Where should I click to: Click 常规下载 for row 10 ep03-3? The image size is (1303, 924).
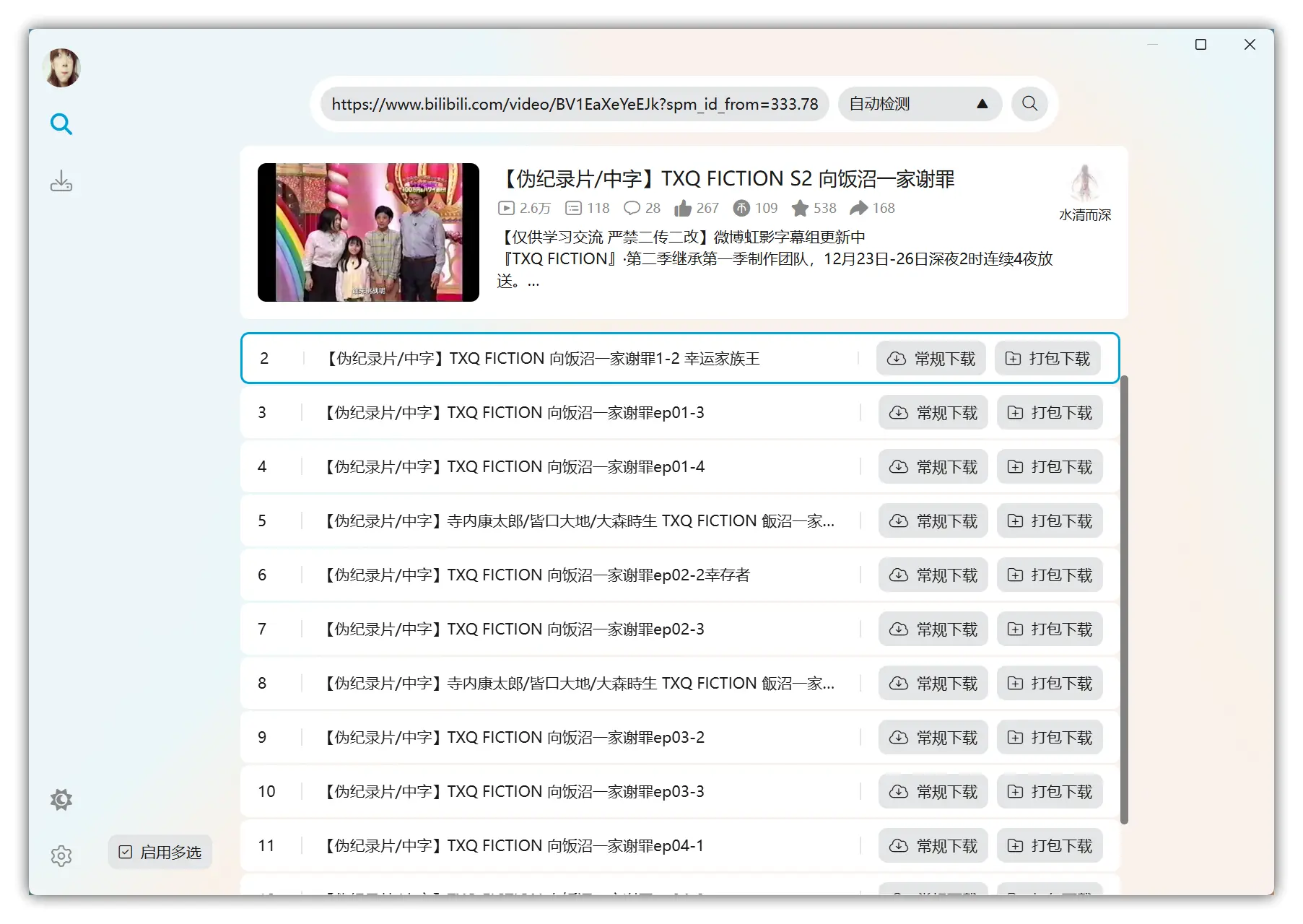(933, 792)
